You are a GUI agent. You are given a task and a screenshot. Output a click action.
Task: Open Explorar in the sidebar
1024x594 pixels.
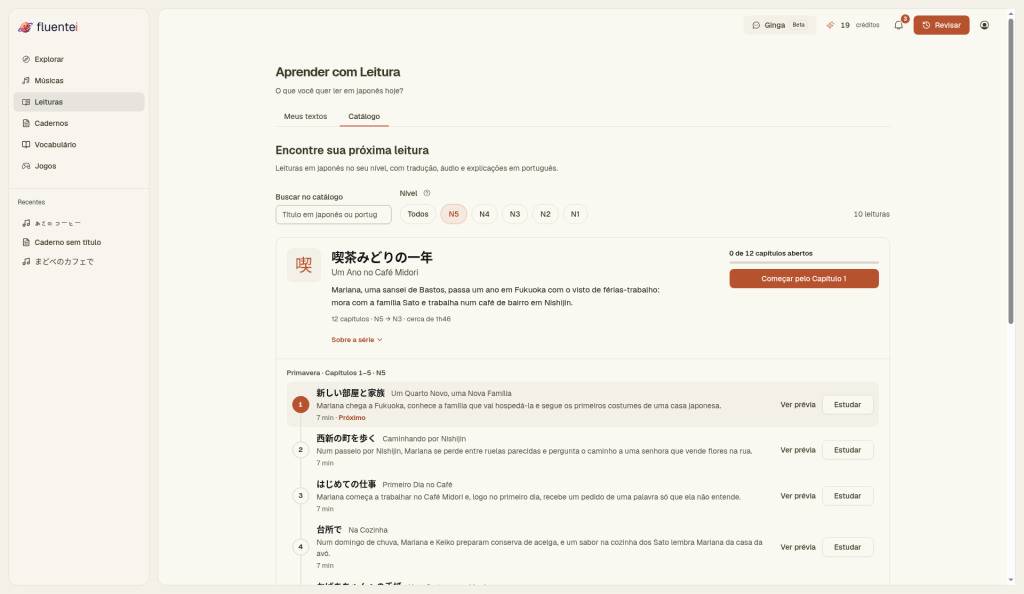78,59
